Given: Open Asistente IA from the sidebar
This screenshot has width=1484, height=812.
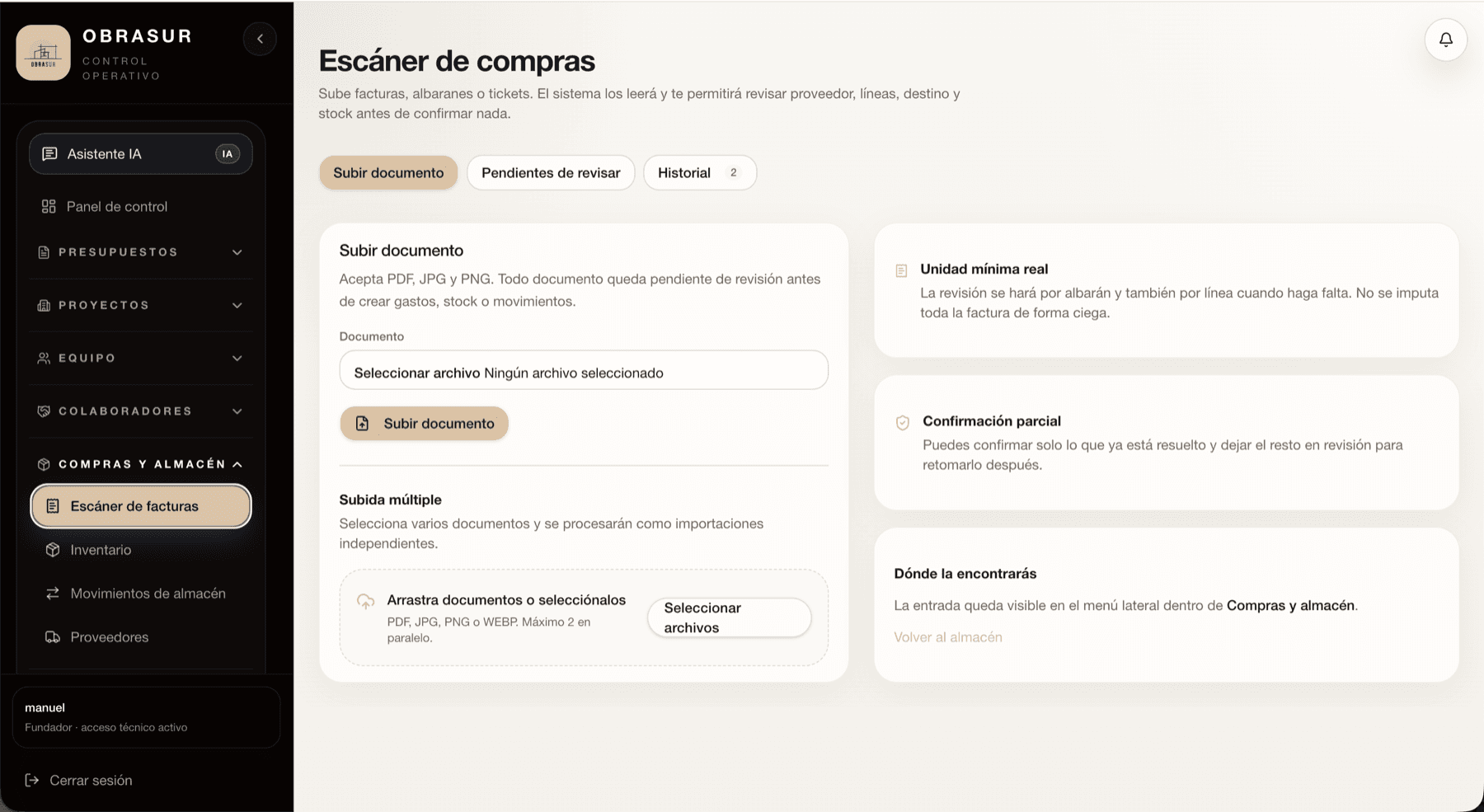Looking at the screenshot, I should [x=141, y=154].
